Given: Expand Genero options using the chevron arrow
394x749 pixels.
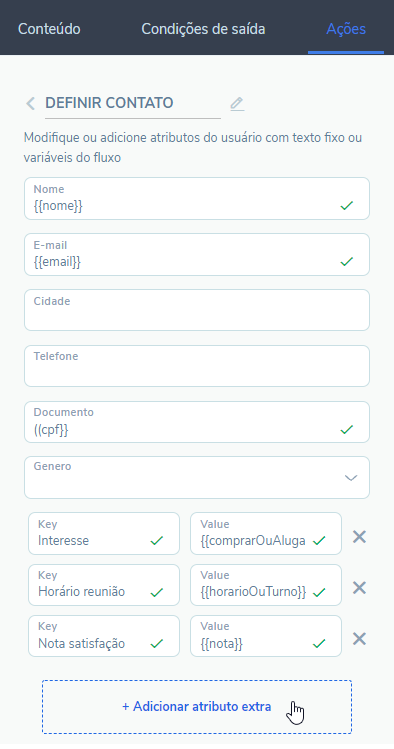Looking at the screenshot, I should [x=351, y=478].
